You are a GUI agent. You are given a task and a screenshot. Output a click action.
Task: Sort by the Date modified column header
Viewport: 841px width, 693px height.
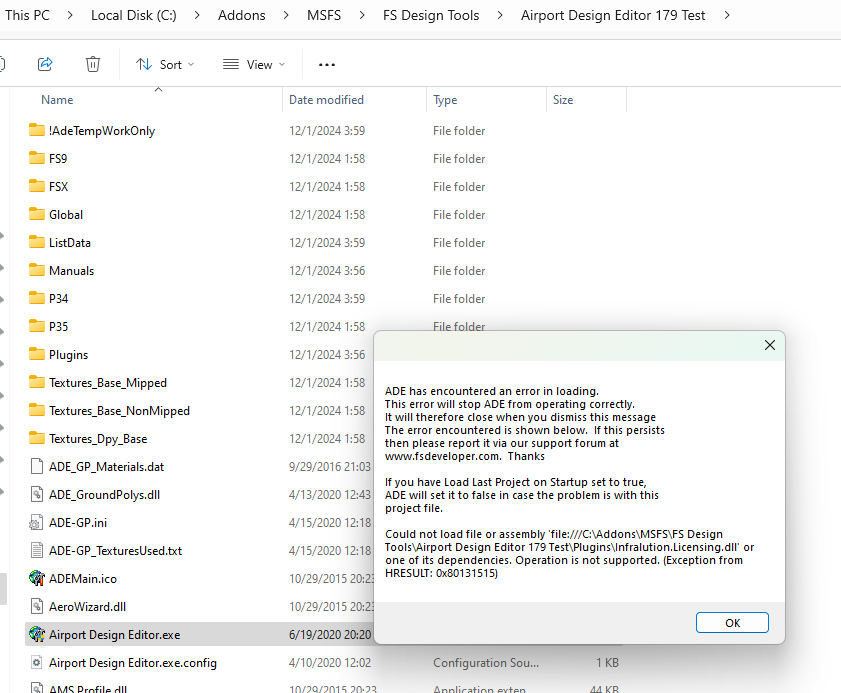tap(326, 100)
